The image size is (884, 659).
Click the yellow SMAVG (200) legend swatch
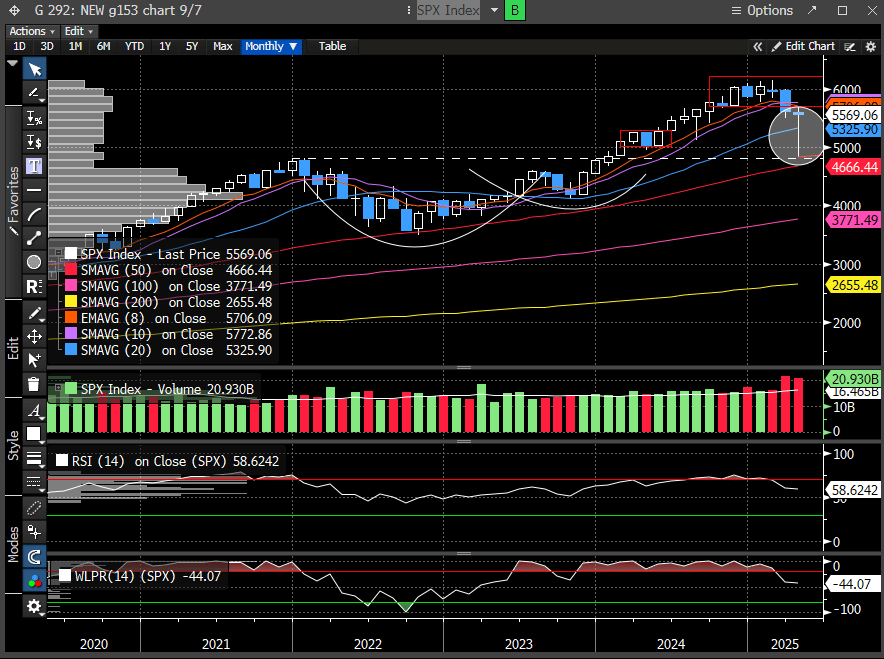click(x=71, y=302)
